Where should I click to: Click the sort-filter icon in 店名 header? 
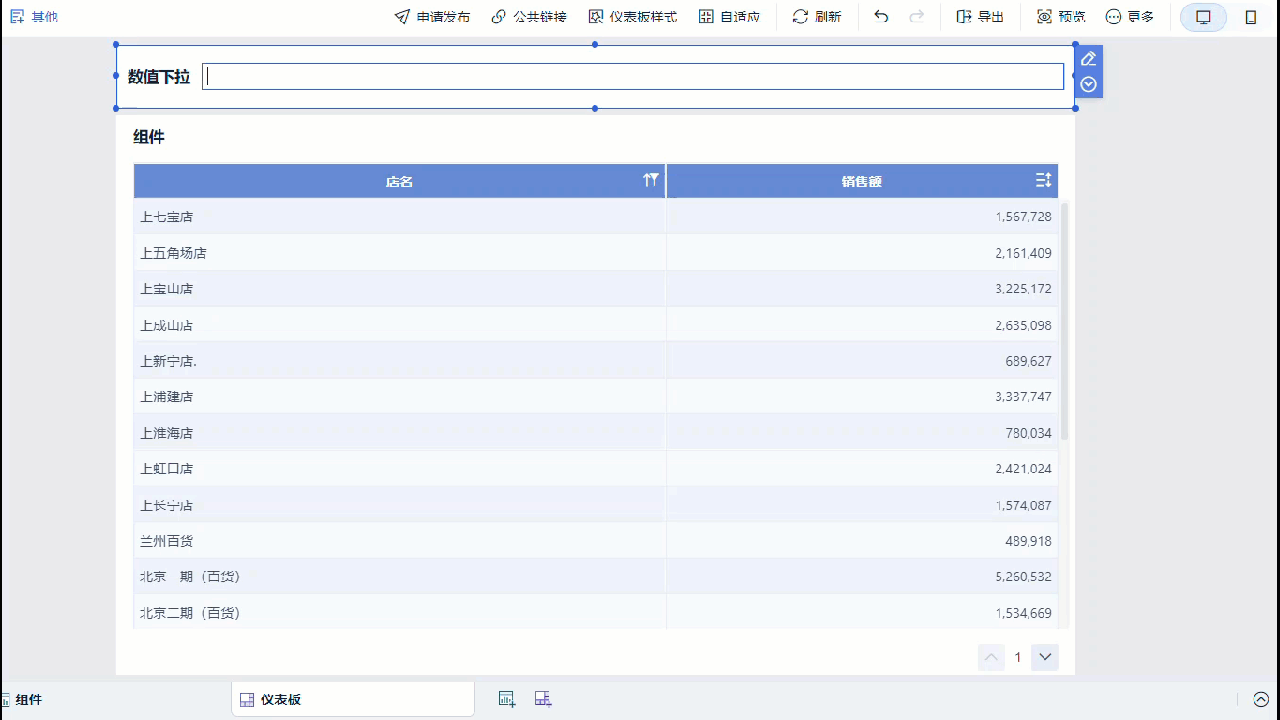(651, 180)
